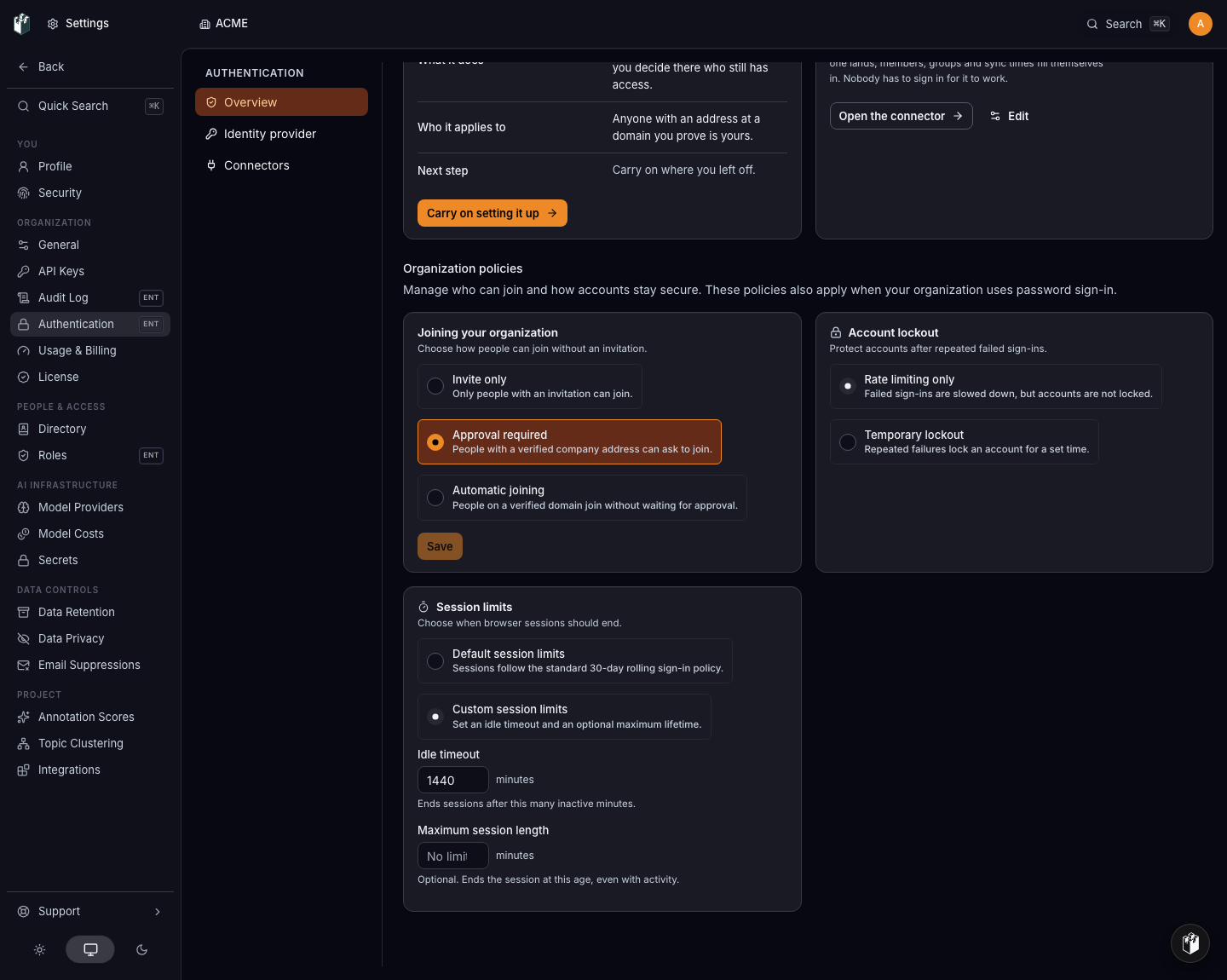Image resolution: width=1227 pixels, height=980 pixels.
Task: Click Edit next to connector
Action: 1010,116
